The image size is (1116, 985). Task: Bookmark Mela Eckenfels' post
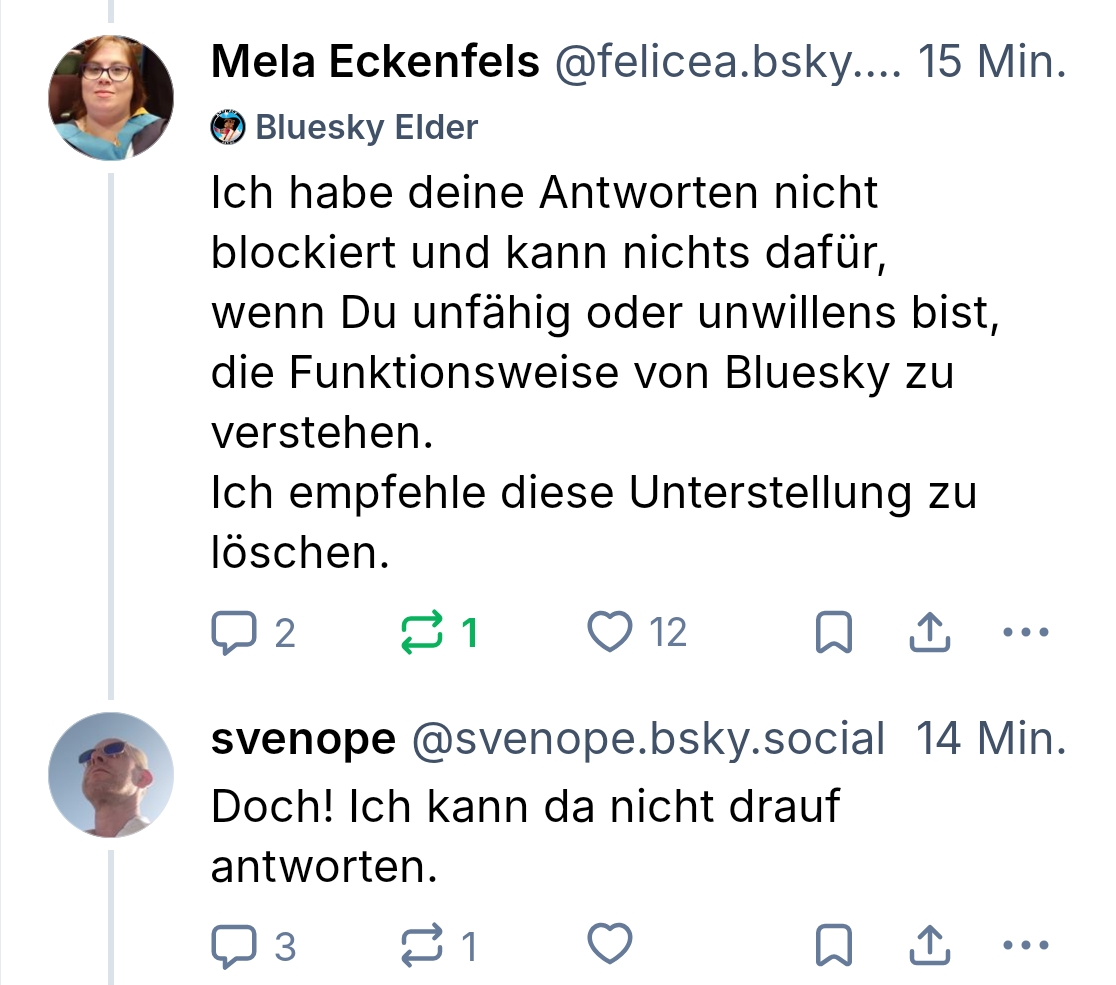[x=833, y=632]
